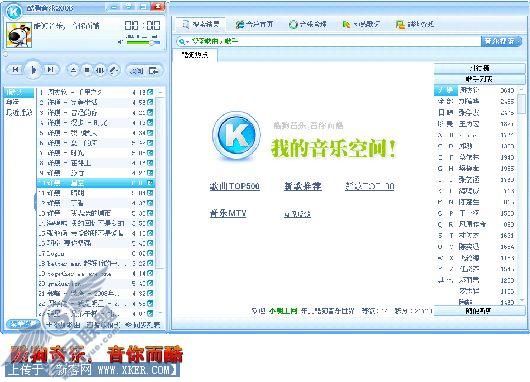Click the blue pill button at the bottom left
Image resolution: width=530 pixels, height=382 pixels.
point(23,324)
